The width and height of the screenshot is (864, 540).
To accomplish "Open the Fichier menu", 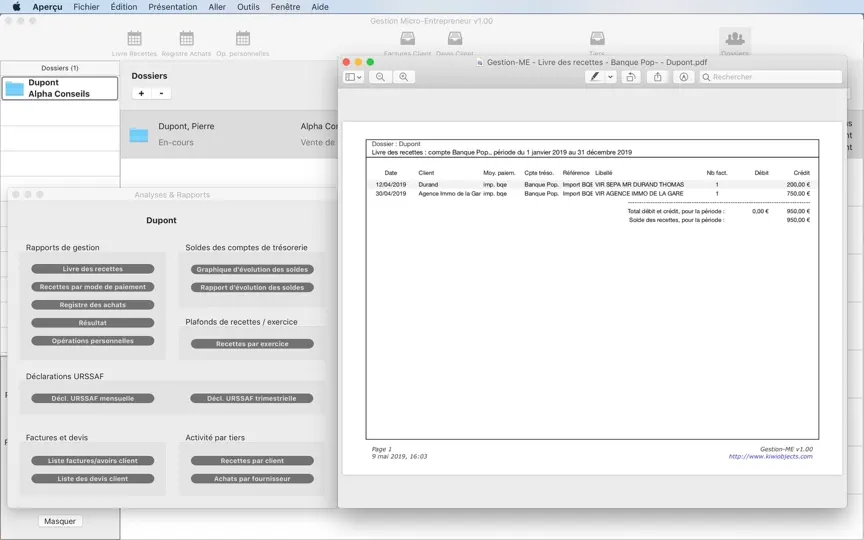I will (x=87, y=7).
